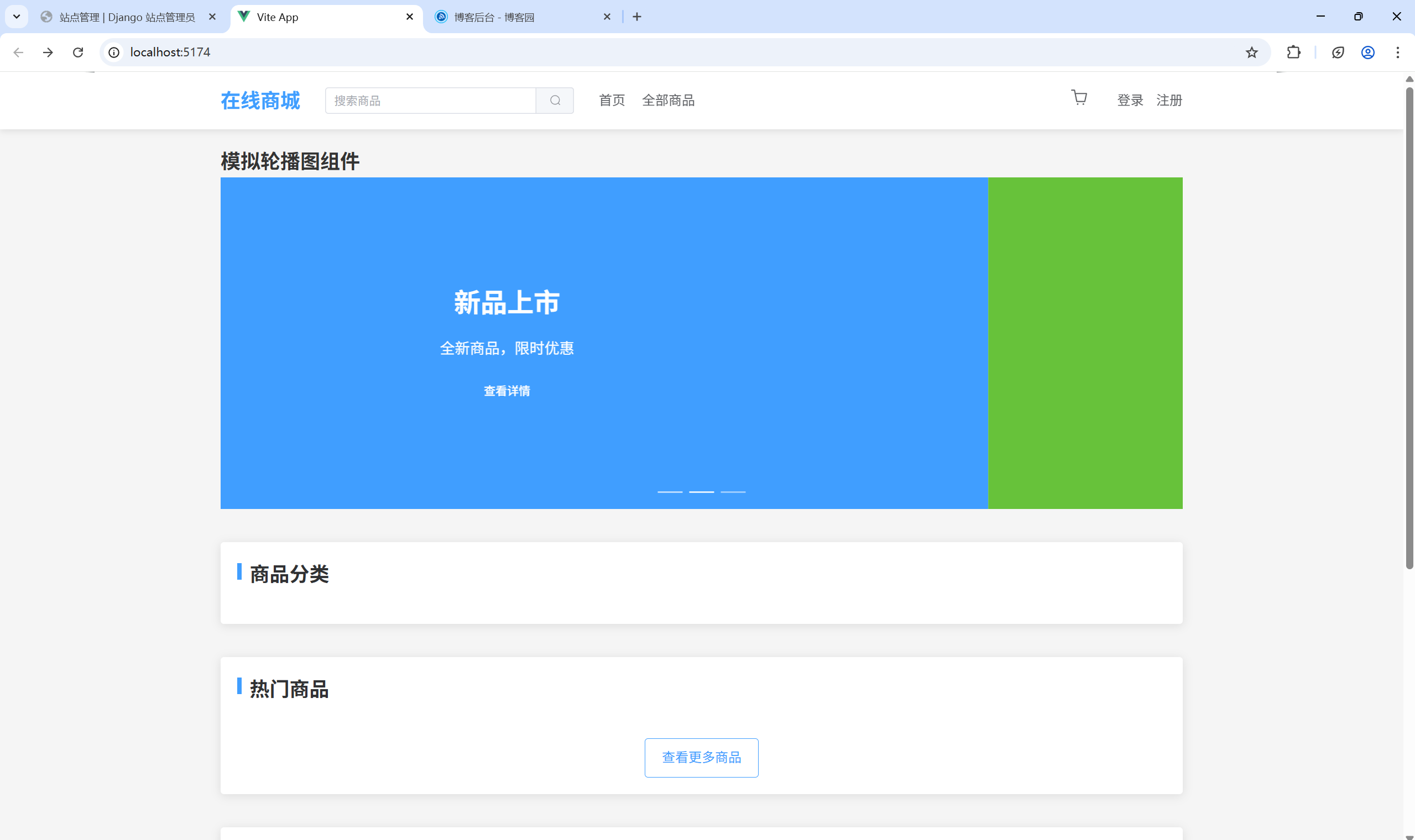Go to 全部商品 navigation item
Image resolution: width=1415 pixels, height=840 pixels.
668,101
